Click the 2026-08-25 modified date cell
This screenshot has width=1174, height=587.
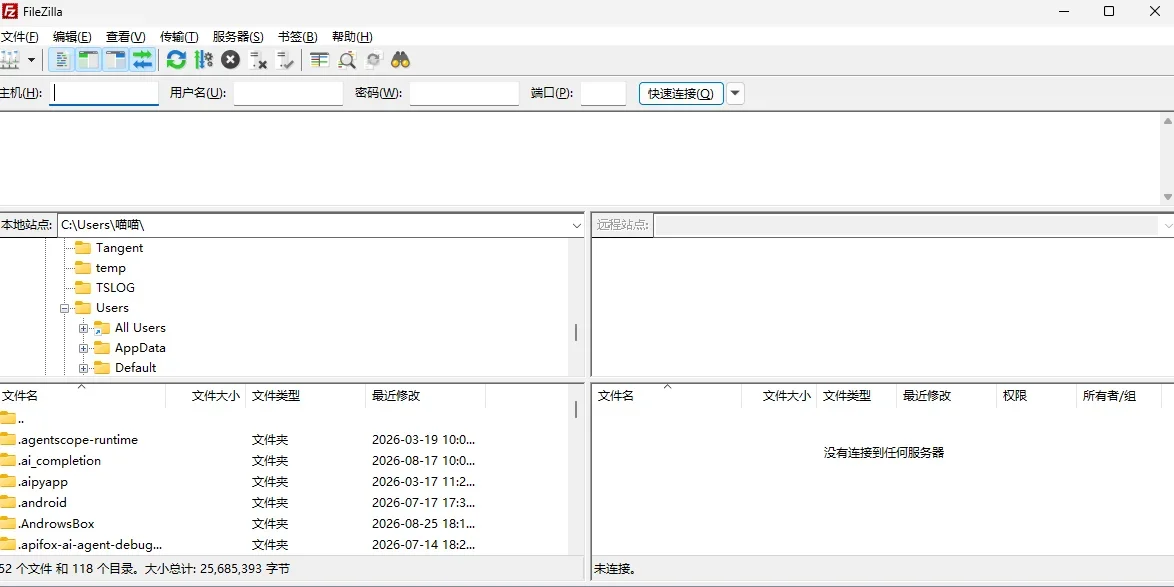424,523
